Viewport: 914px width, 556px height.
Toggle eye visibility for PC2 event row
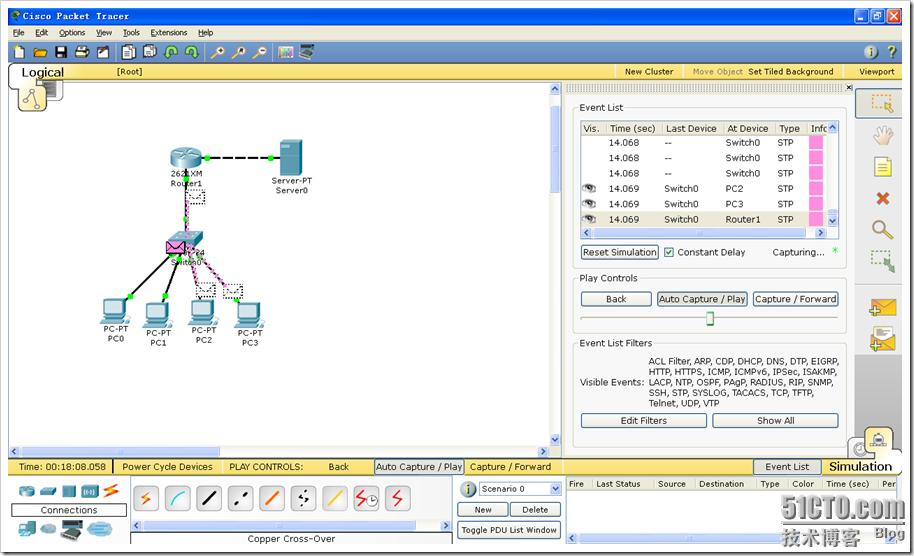[590, 188]
